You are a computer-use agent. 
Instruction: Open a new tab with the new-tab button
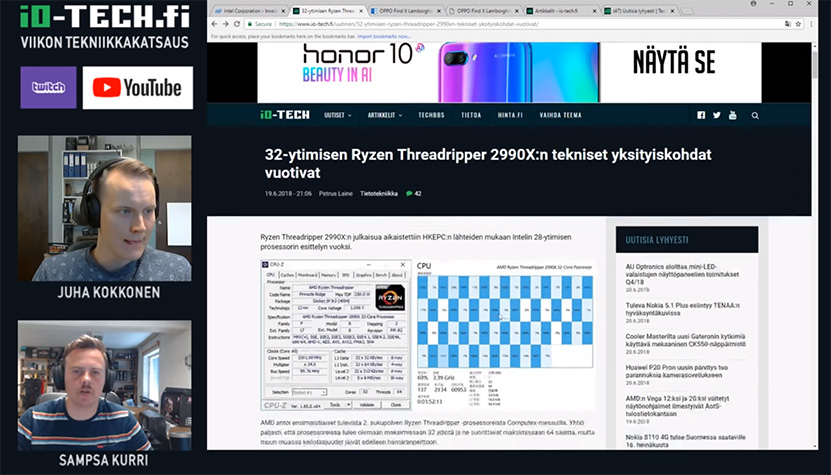tap(687, 11)
